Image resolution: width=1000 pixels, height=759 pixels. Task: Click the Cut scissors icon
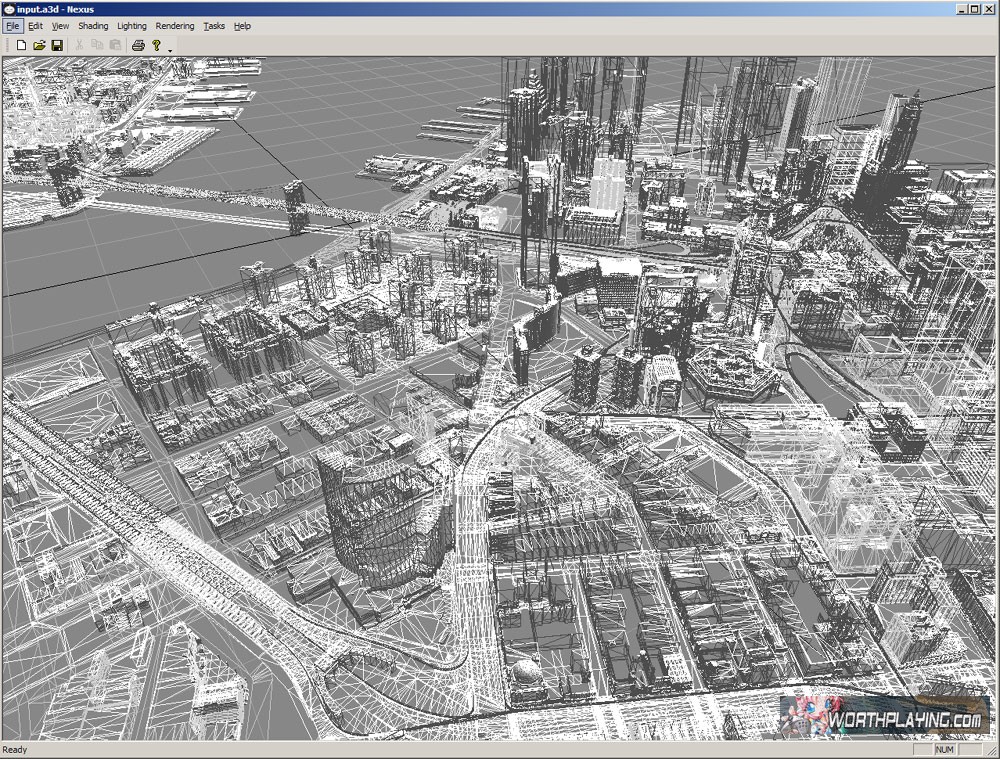(x=80, y=45)
